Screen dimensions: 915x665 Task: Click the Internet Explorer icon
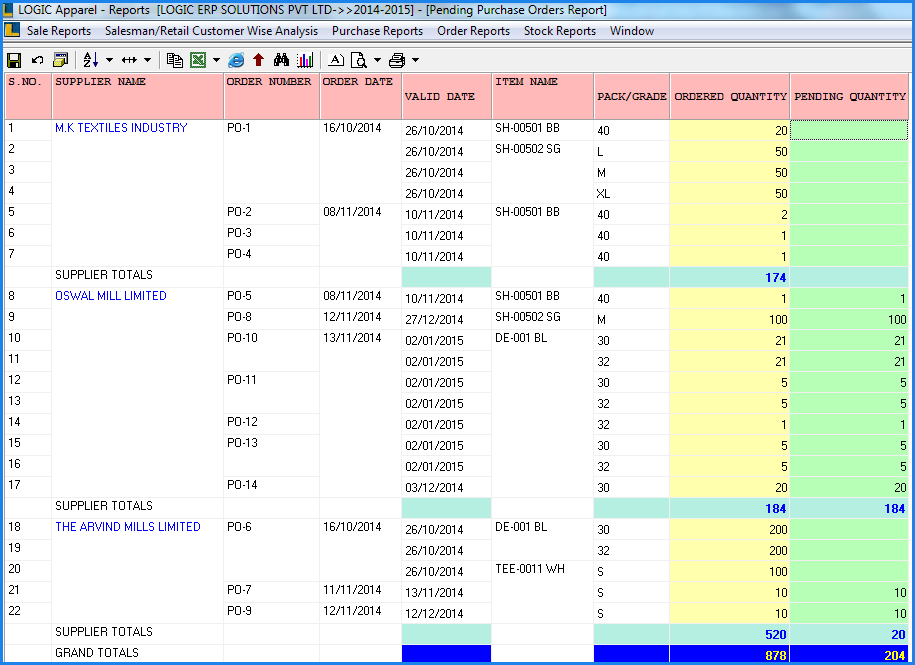click(236, 60)
